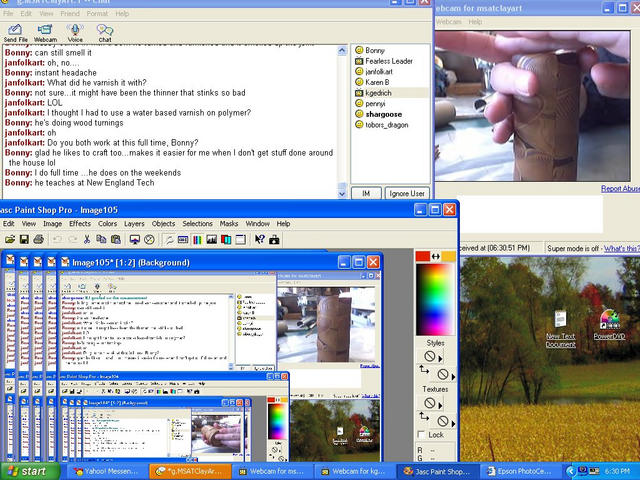Viewport: 640px width, 480px height.
Task: Toggle the Lock checkbox in color palette
Action: click(422, 435)
